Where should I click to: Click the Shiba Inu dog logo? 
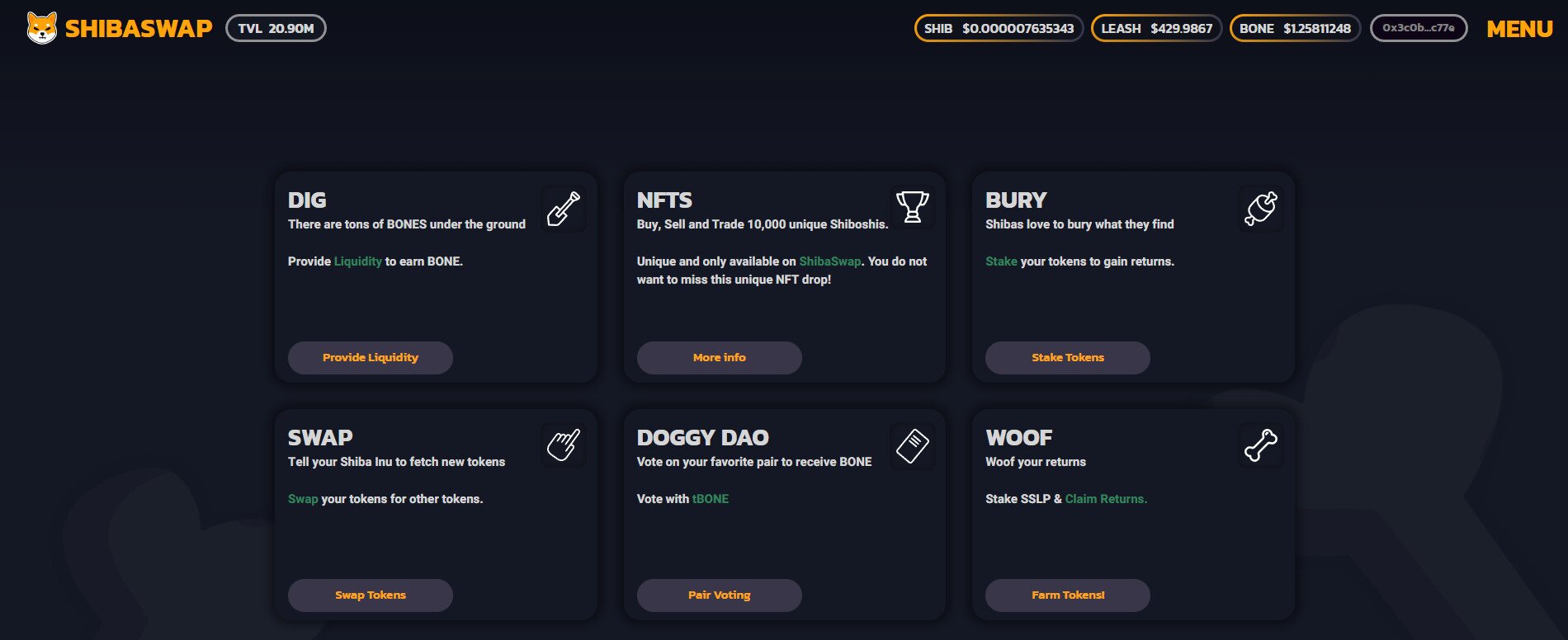pyautogui.click(x=41, y=28)
